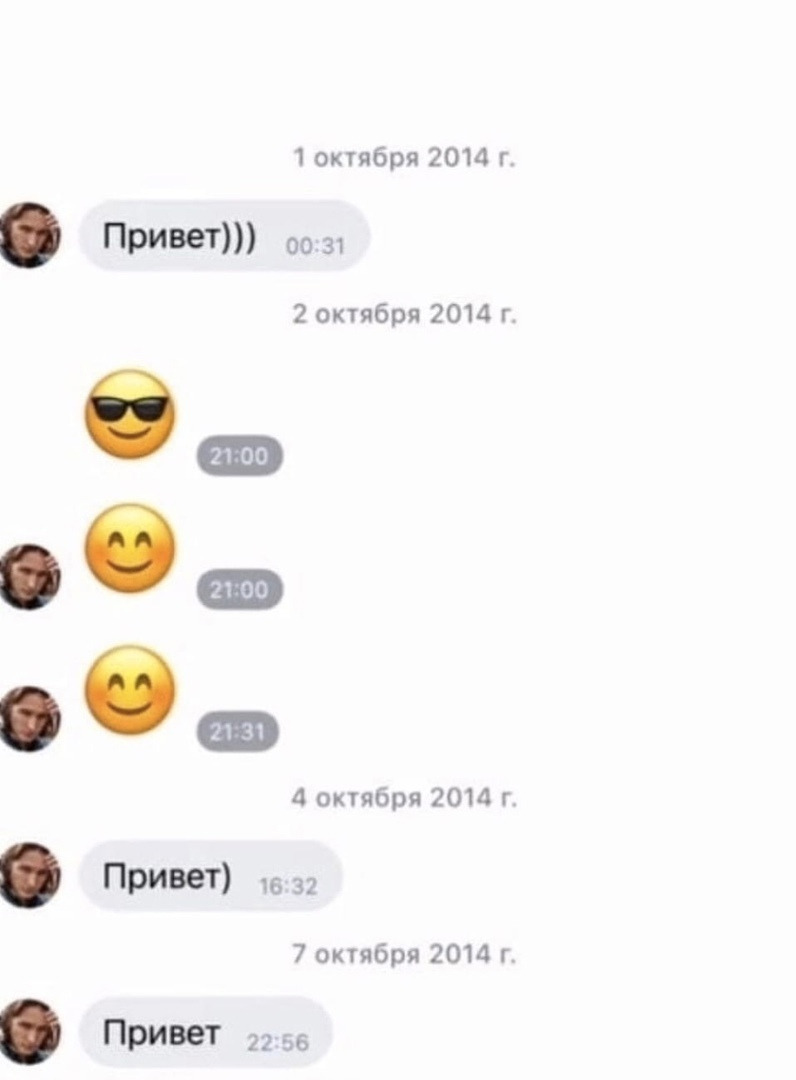The height and width of the screenshot is (1080, 796).
Task: Click the 21:00 time badge under sunglasses emoji
Action: tap(240, 456)
